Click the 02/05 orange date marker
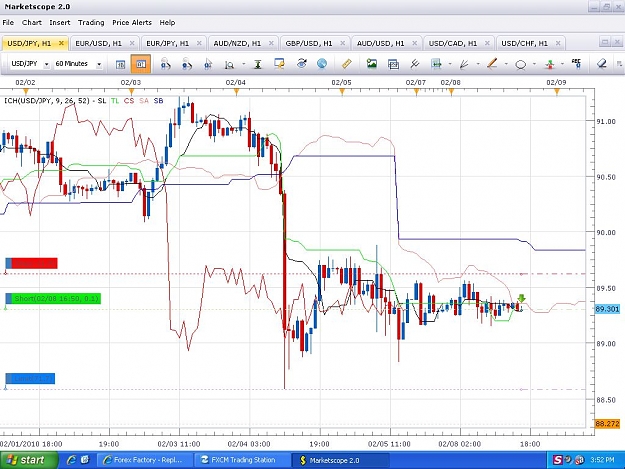Viewport: 625px width, 469px height. click(342, 92)
